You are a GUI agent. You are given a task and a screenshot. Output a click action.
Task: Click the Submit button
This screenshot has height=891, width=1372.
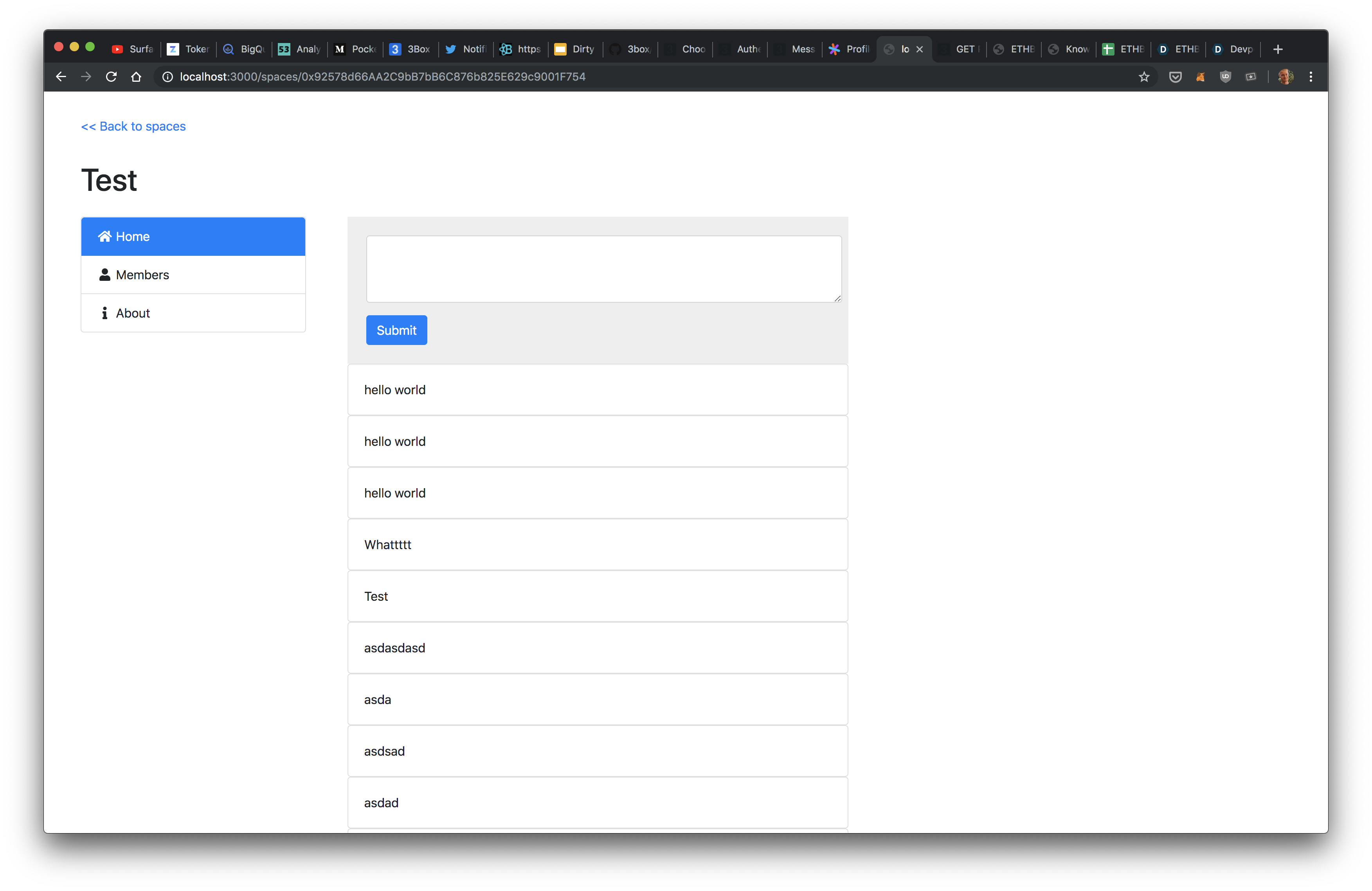coord(396,330)
